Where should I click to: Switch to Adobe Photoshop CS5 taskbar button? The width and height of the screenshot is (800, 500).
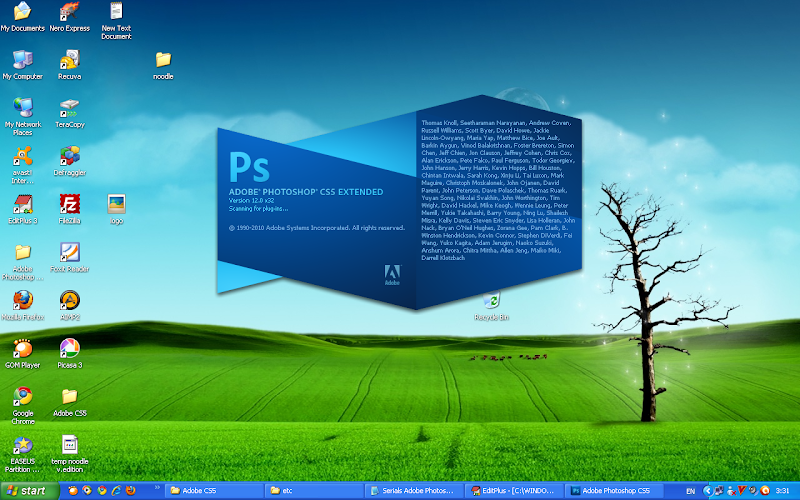(x=614, y=490)
